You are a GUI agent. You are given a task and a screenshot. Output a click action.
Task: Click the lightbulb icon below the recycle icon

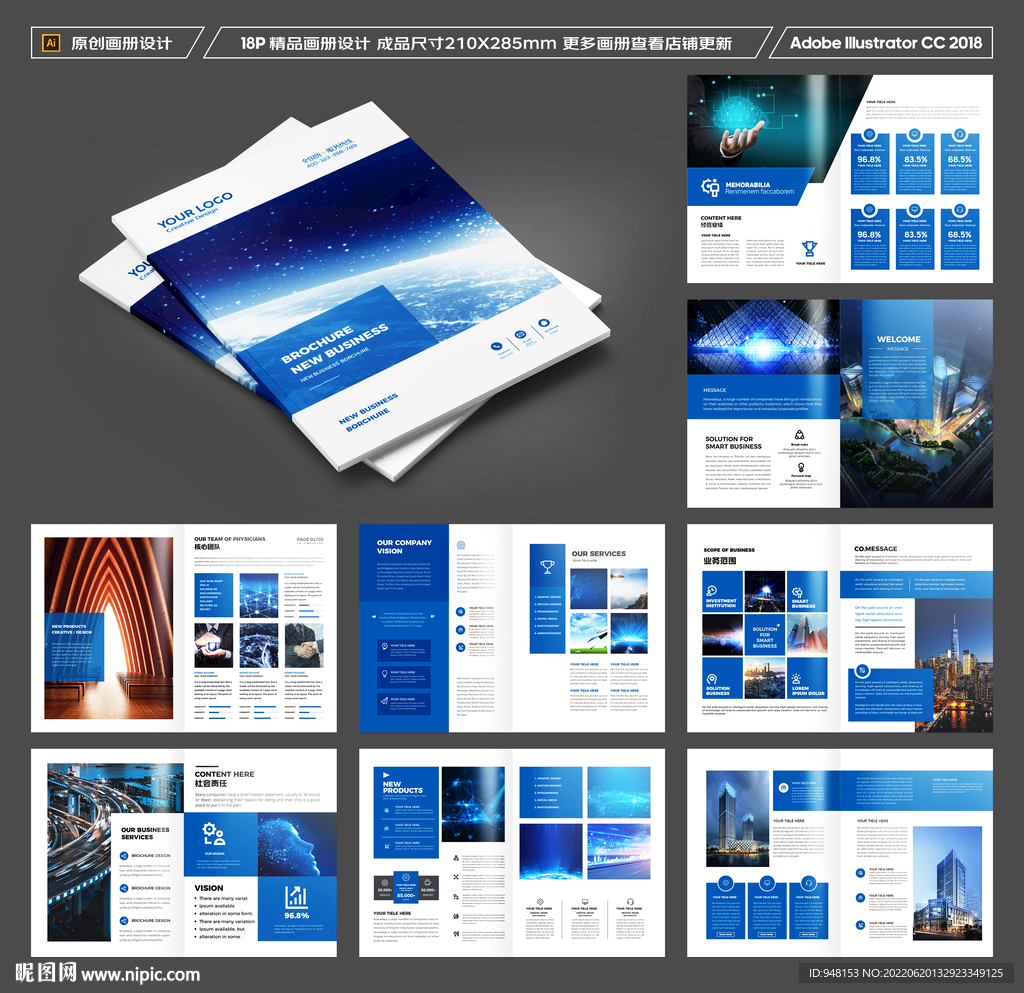(801, 467)
